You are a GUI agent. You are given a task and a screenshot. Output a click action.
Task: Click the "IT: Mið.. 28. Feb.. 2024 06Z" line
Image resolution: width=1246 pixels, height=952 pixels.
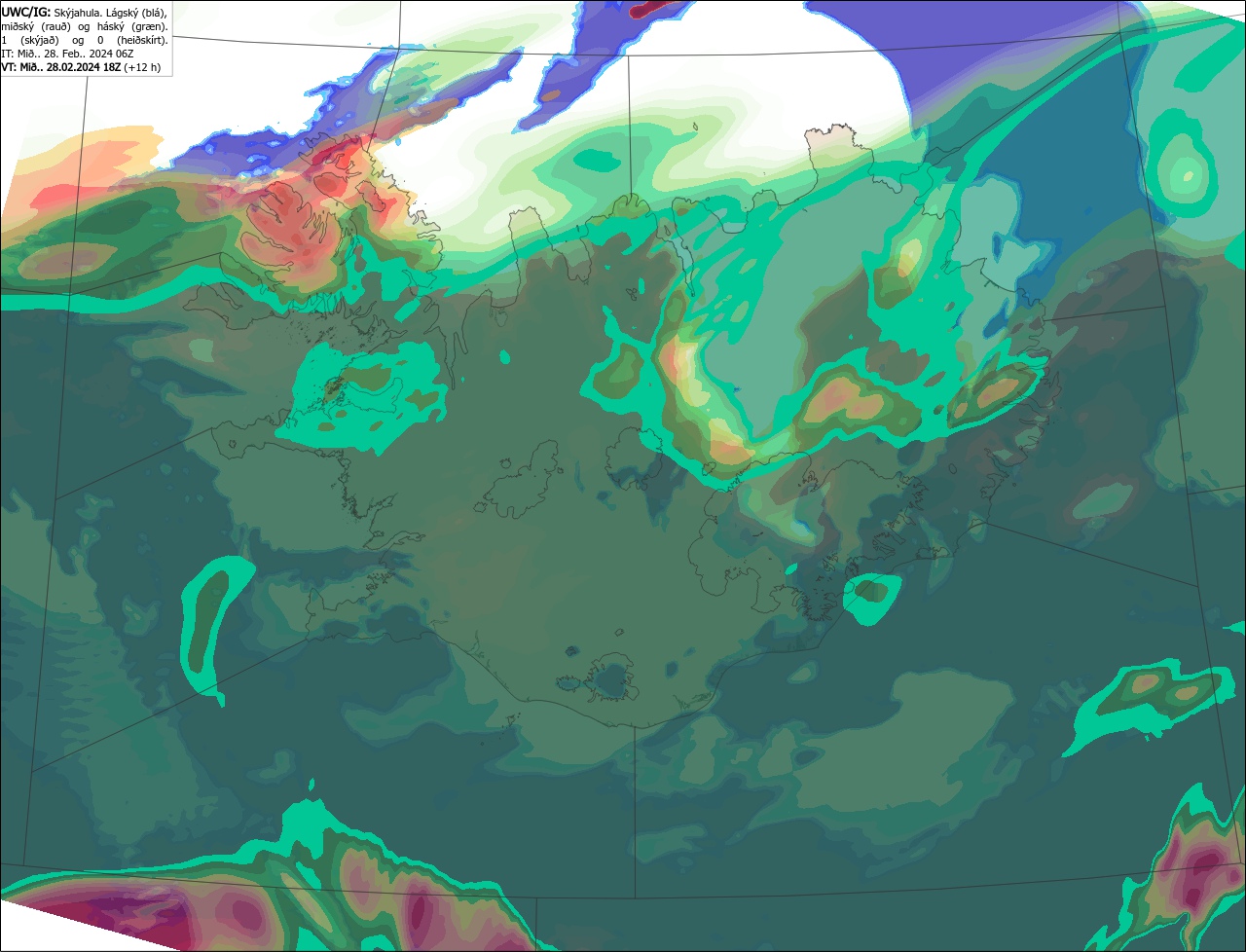pyautogui.click(x=67, y=54)
